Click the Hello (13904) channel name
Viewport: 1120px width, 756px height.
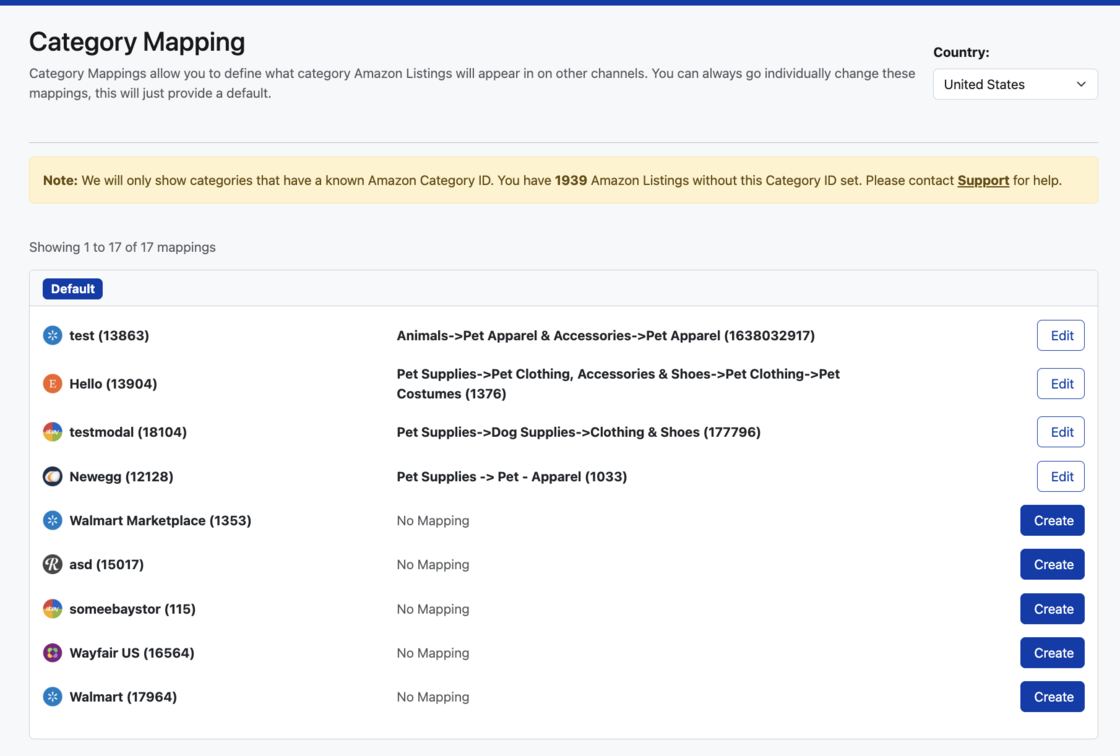[x=113, y=384]
